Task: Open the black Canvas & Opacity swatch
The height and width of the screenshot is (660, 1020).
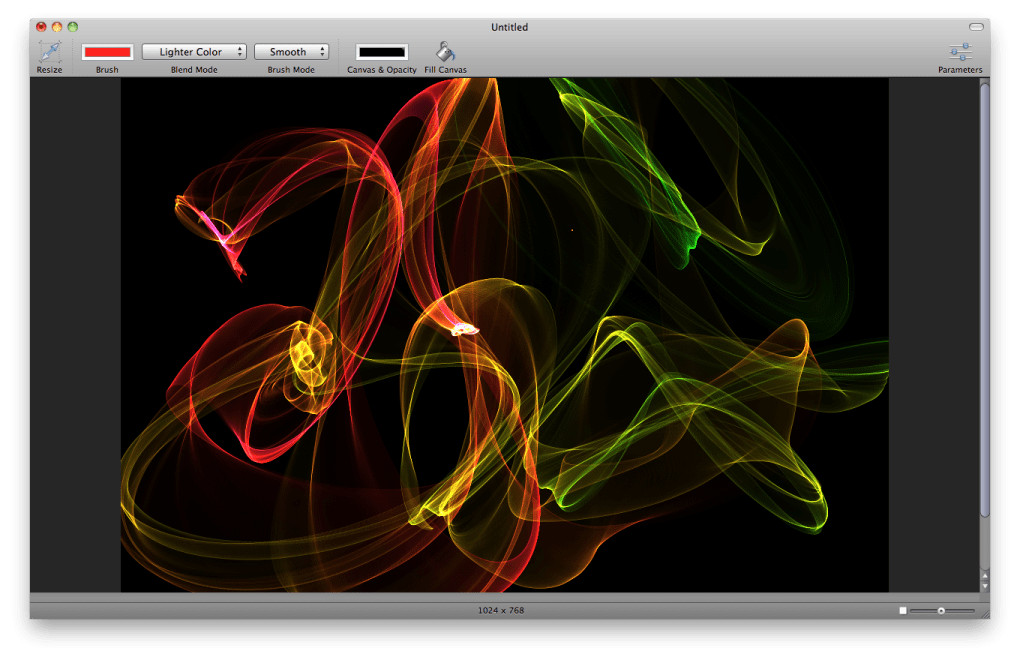Action: click(382, 52)
